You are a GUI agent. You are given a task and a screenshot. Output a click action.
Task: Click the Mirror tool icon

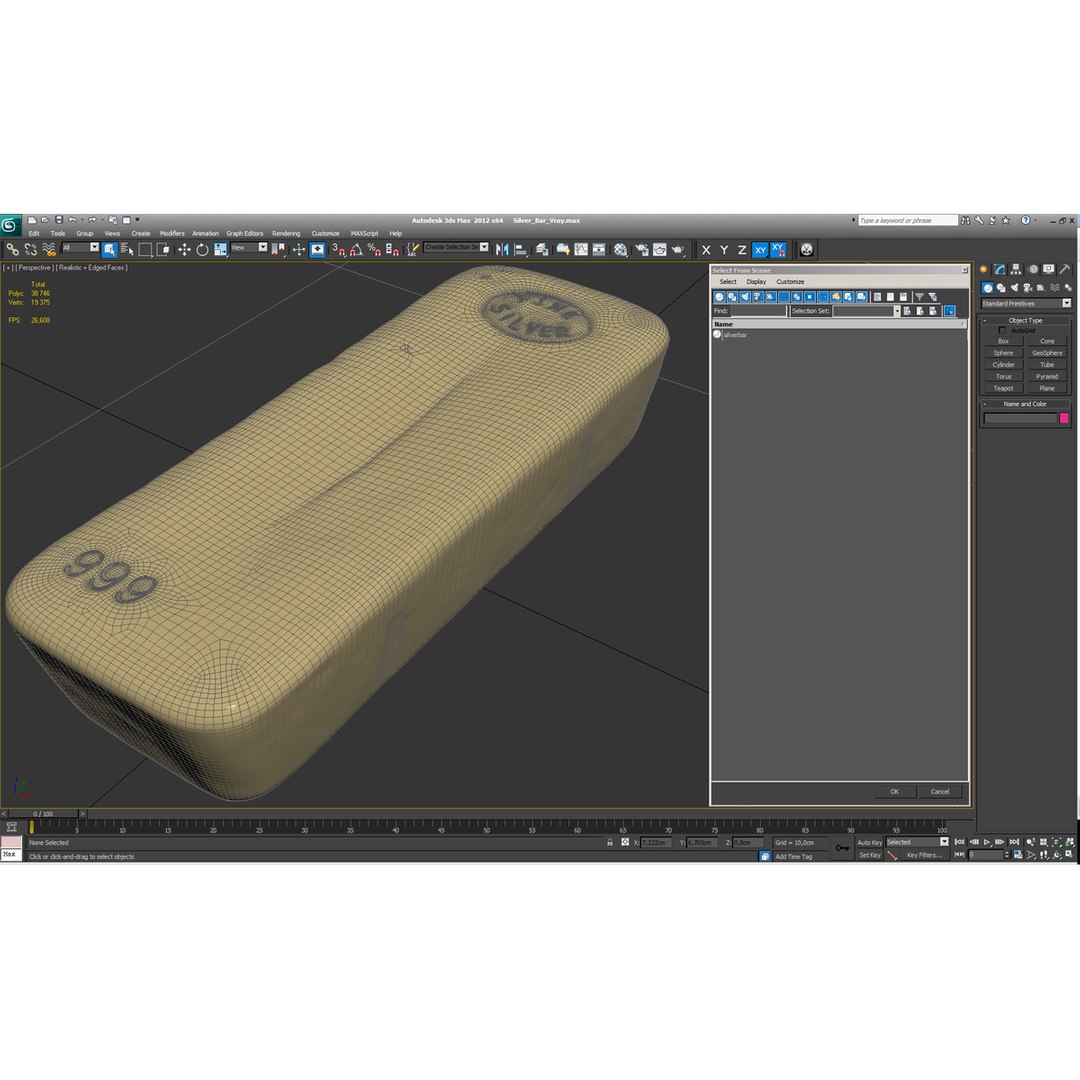coord(502,249)
